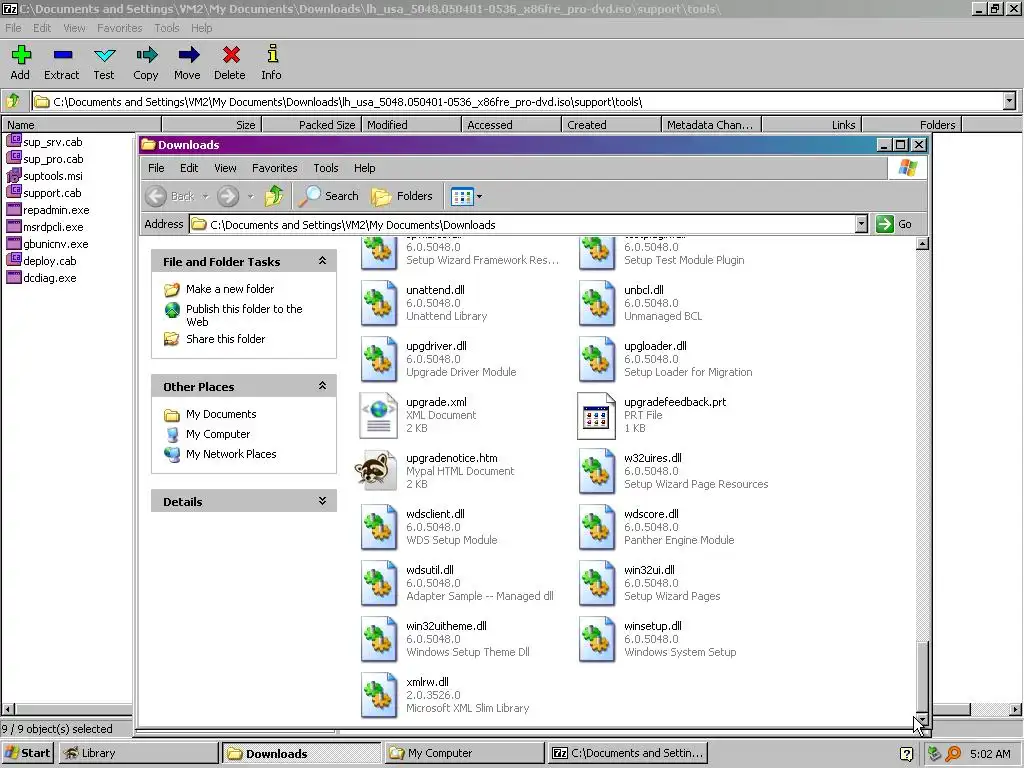Open the Back history dropdown arrow
Screen dimensions: 1024x768
(205, 196)
